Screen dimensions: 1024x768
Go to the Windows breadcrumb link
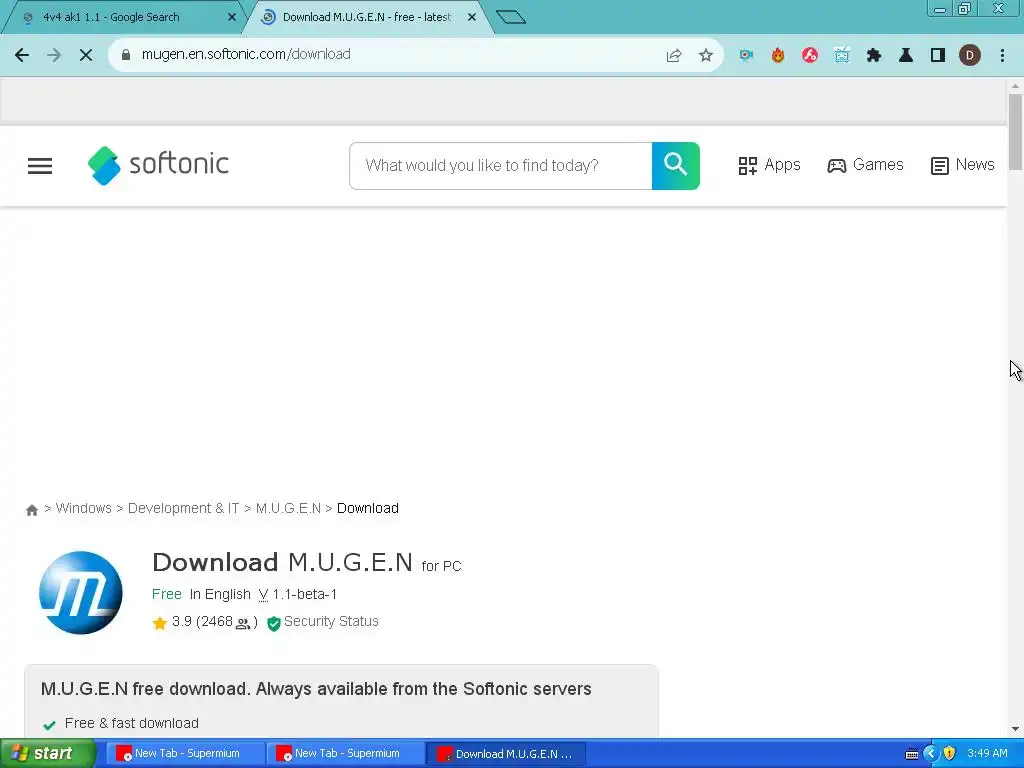coord(84,509)
